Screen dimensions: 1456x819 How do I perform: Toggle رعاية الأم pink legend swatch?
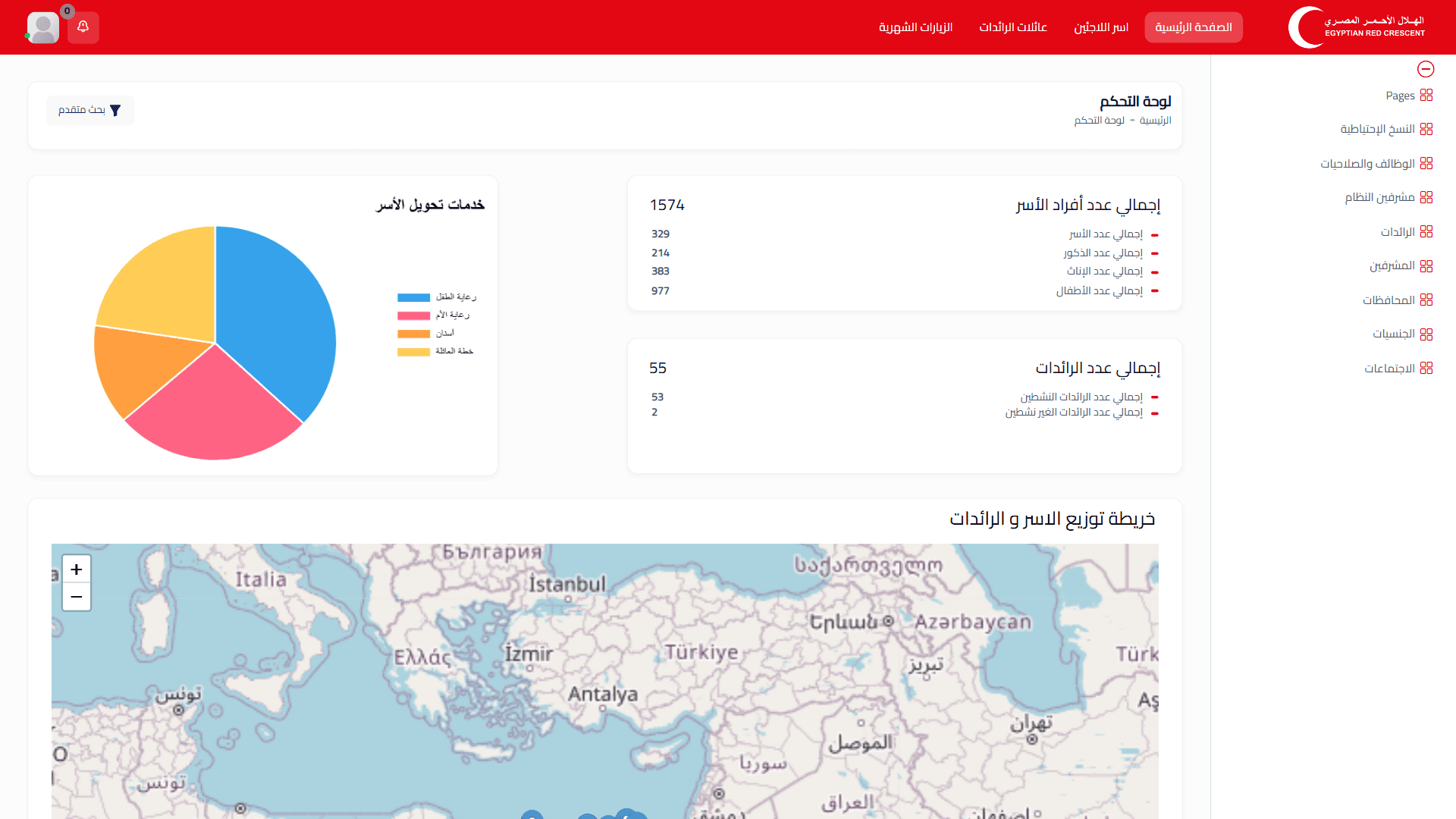pyautogui.click(x=413, y=315)
